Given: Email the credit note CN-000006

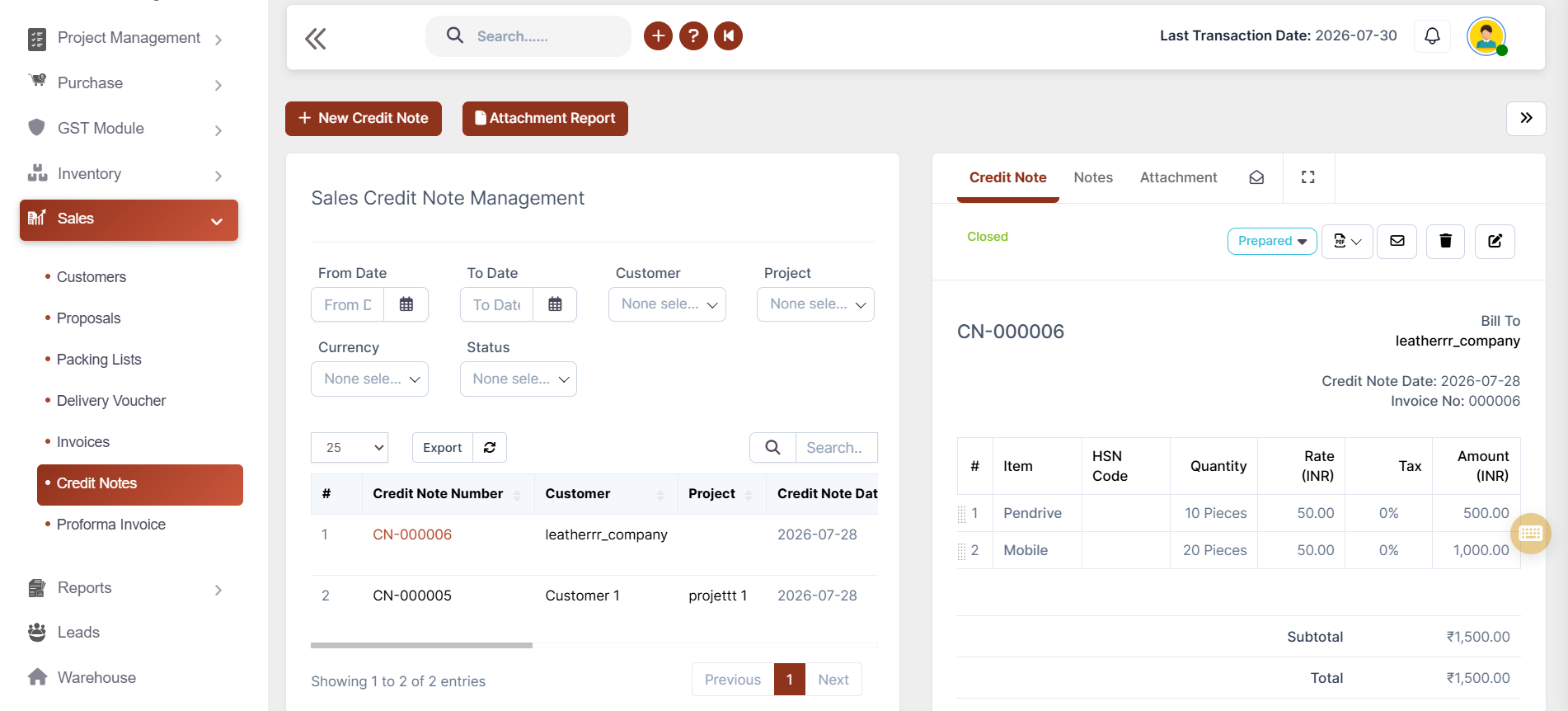Looking at the screenshot, I should (1397, 241).
